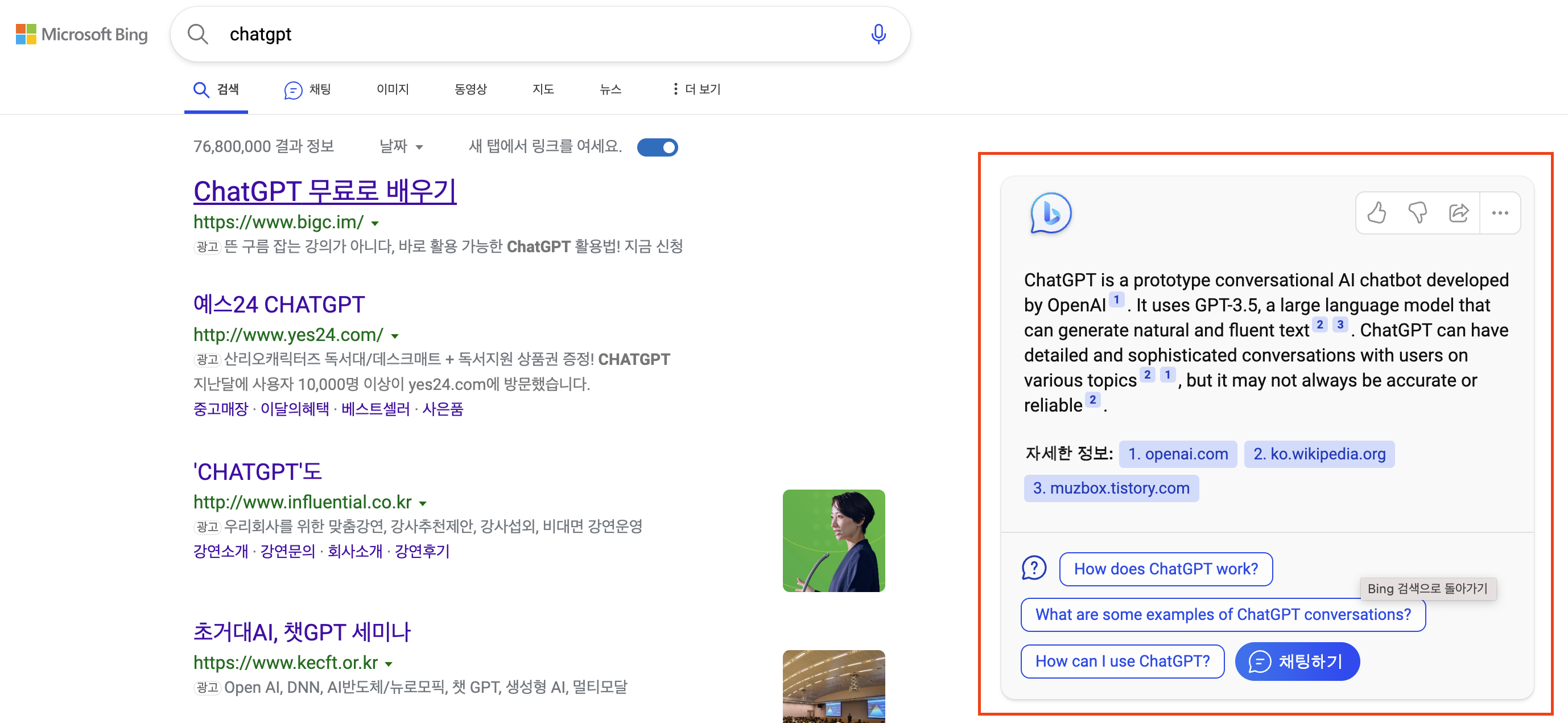Open source chip '1. openai.com'
This screenshot has width=1568, height=723.
[1178, 454]
